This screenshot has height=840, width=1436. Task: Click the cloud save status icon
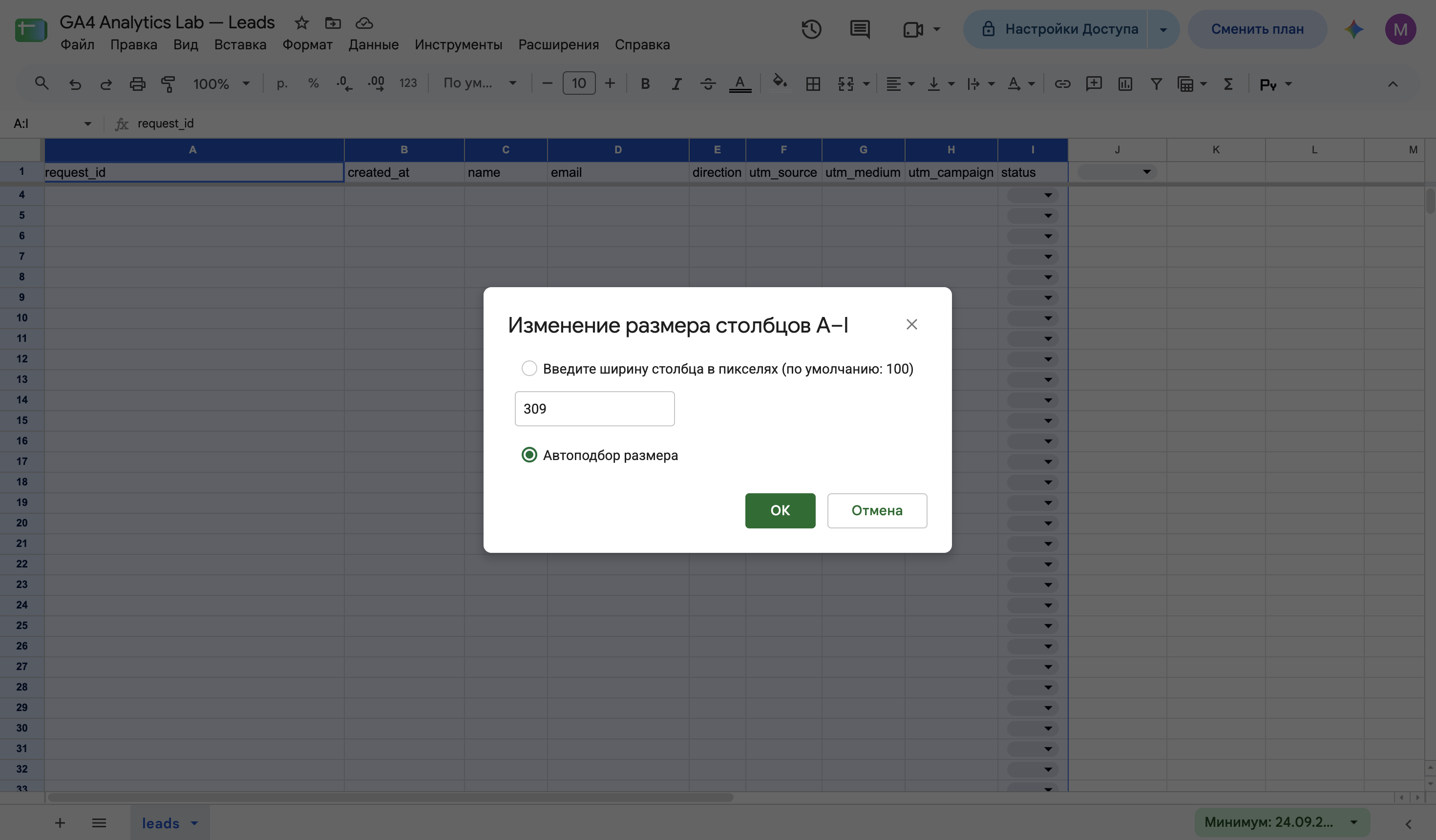click(x=364, y=23)
